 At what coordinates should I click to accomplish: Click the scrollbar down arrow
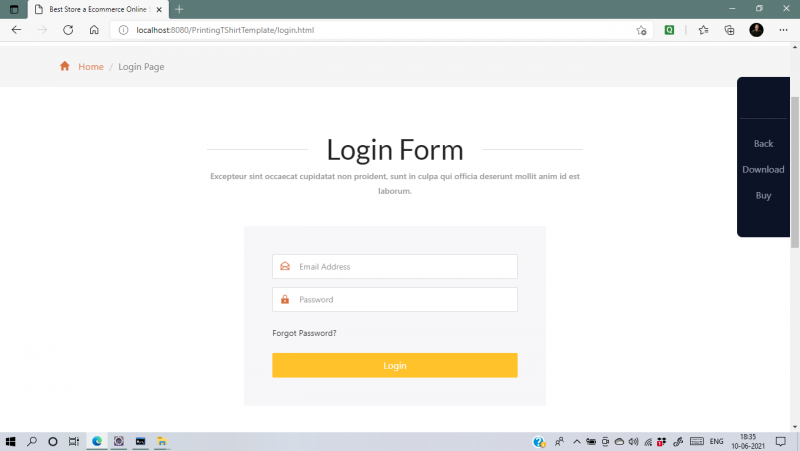[x=795, y=427]
